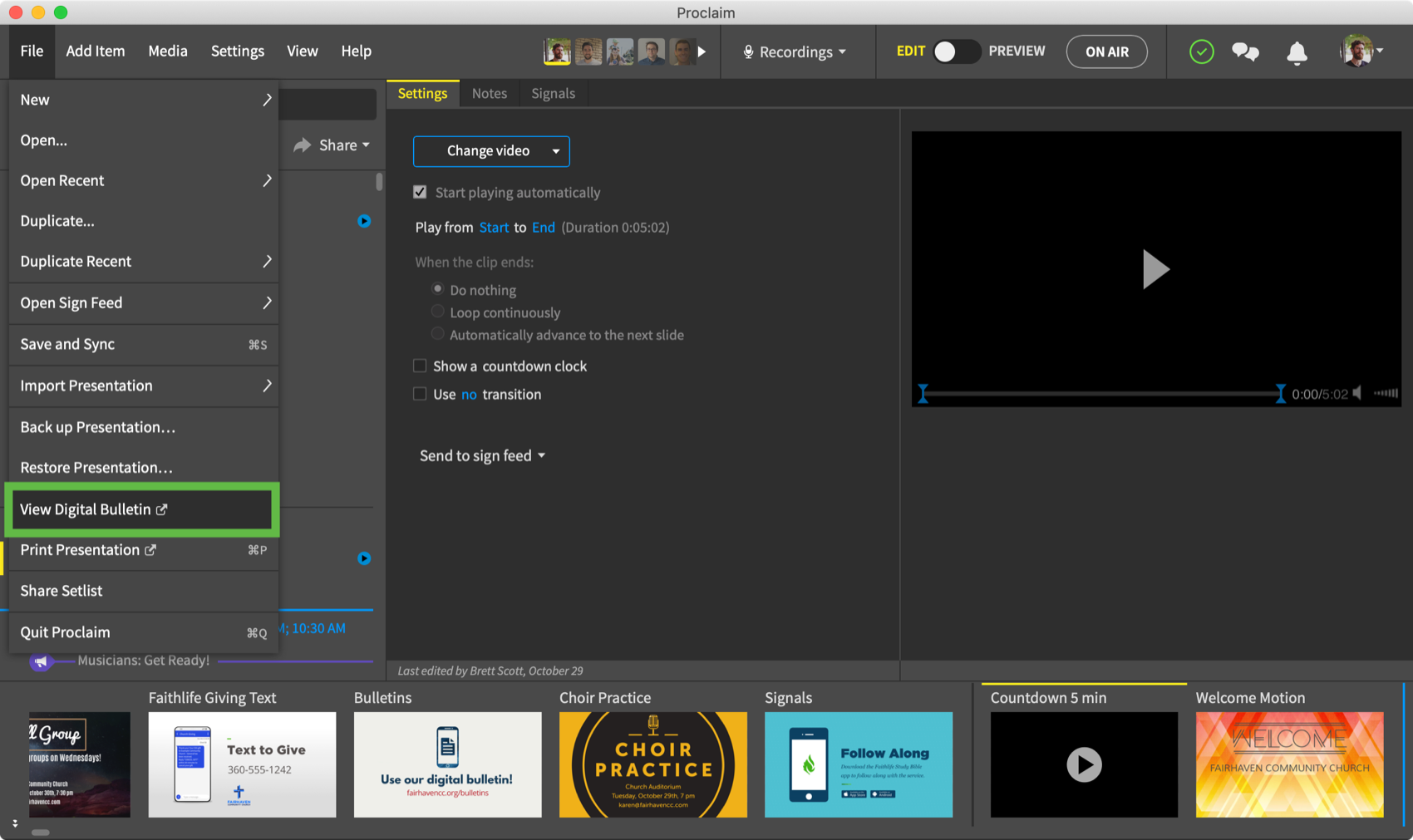Click the video timeline progress bar
1413x840 pixels.
pyautogui.click(x=1101, y=394)
